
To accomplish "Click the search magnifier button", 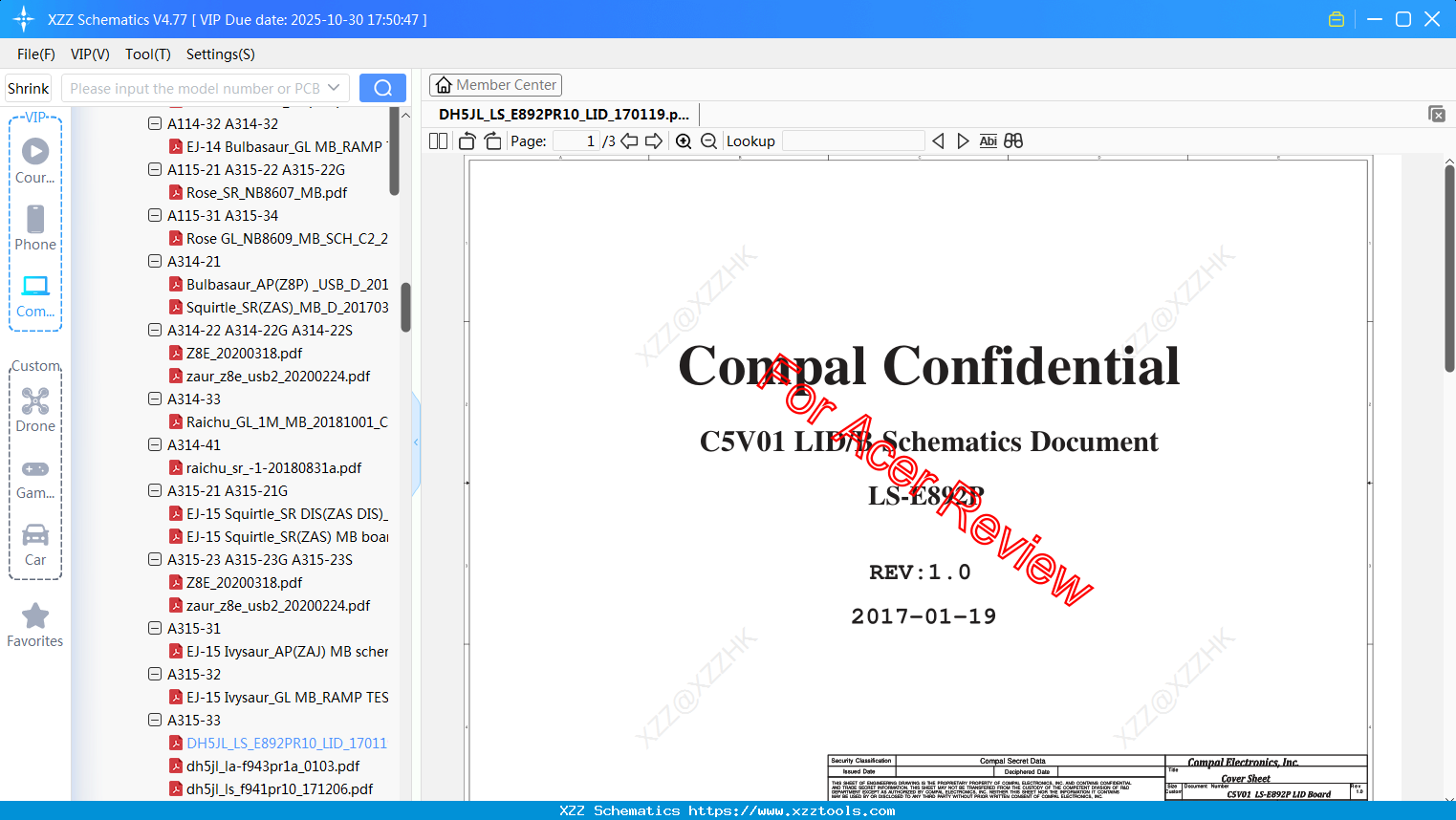I will (382, 88).
